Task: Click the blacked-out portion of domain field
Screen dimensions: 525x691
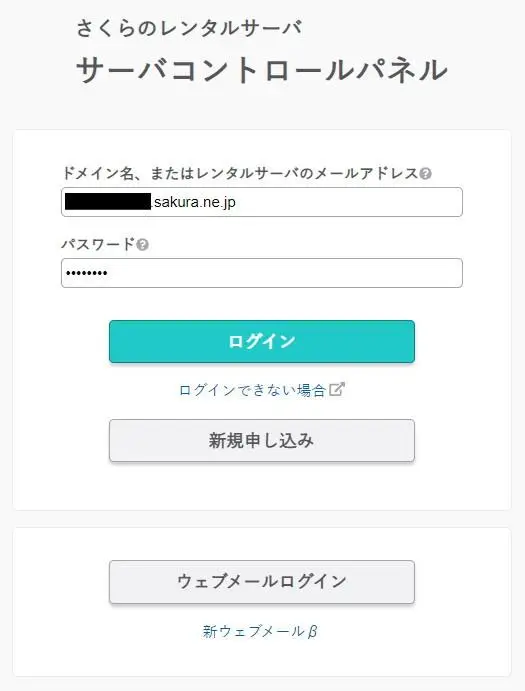Action: click(108, 201)
